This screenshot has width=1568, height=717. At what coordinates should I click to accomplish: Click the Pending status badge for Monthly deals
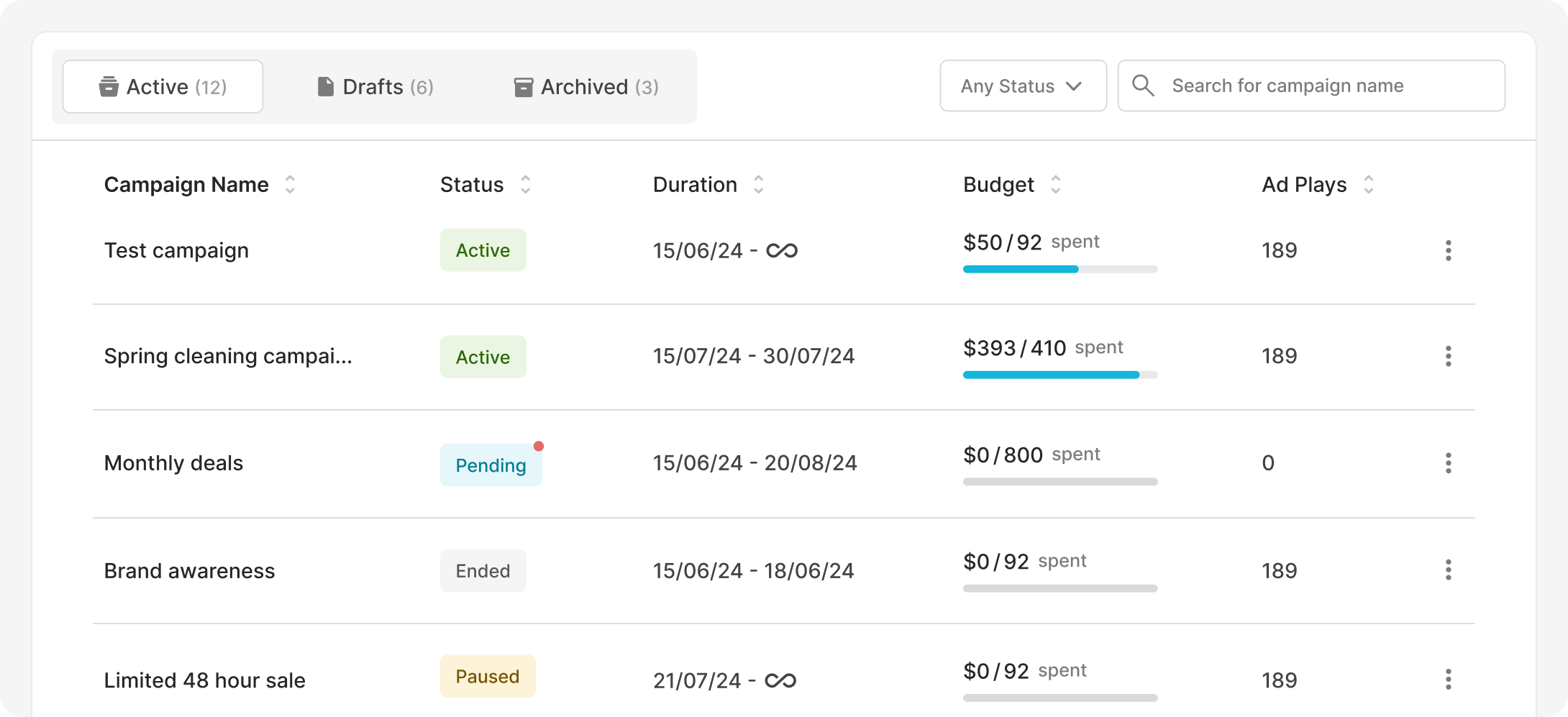491,465
